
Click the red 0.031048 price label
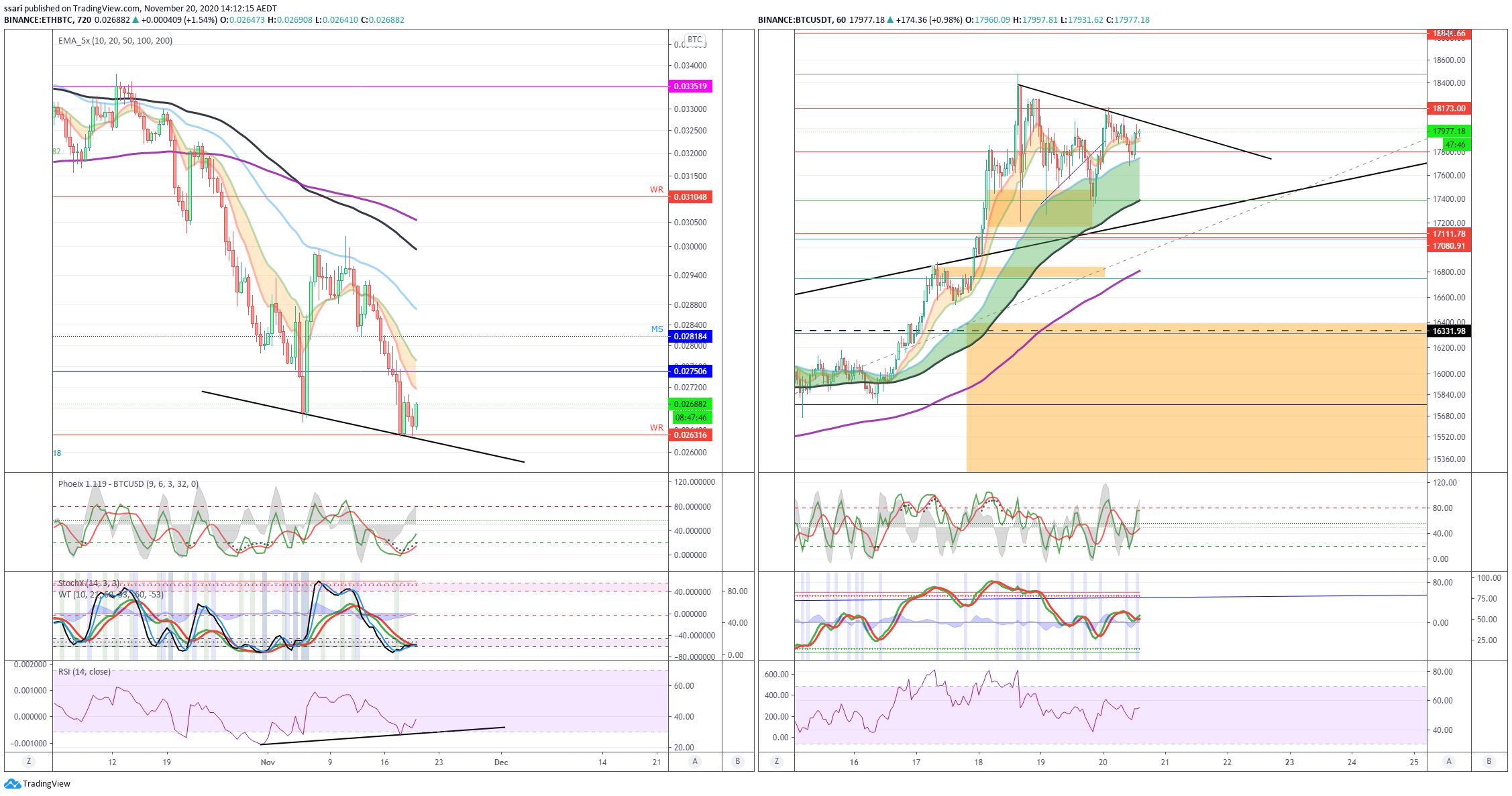pyautogui.click(x=690, y=197)
